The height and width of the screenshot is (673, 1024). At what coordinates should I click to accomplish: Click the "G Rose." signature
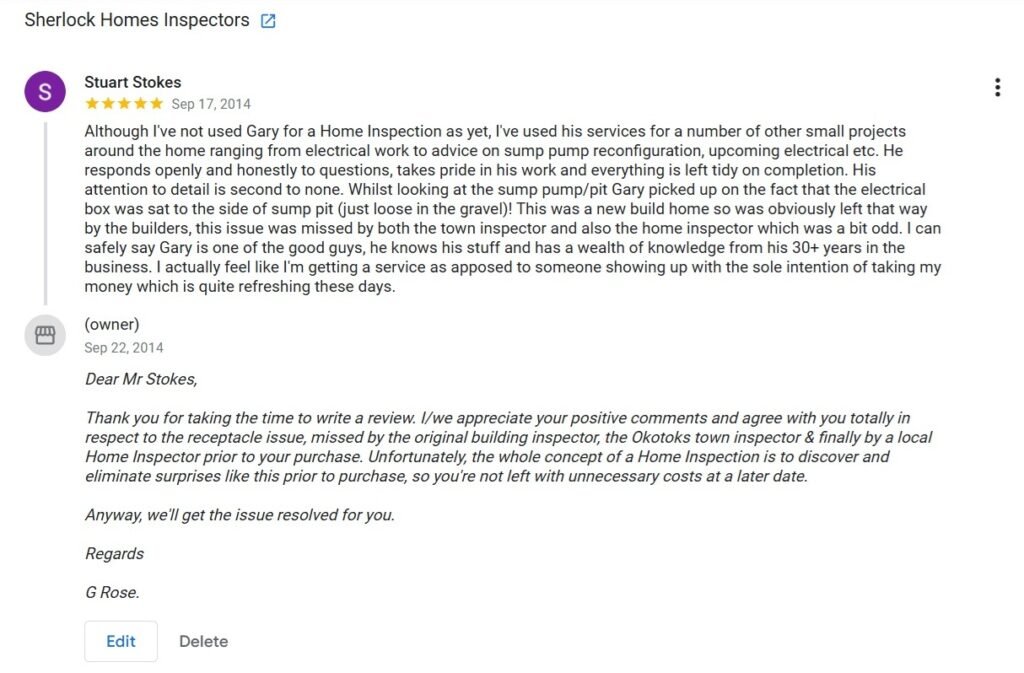(x=112, y=592)
